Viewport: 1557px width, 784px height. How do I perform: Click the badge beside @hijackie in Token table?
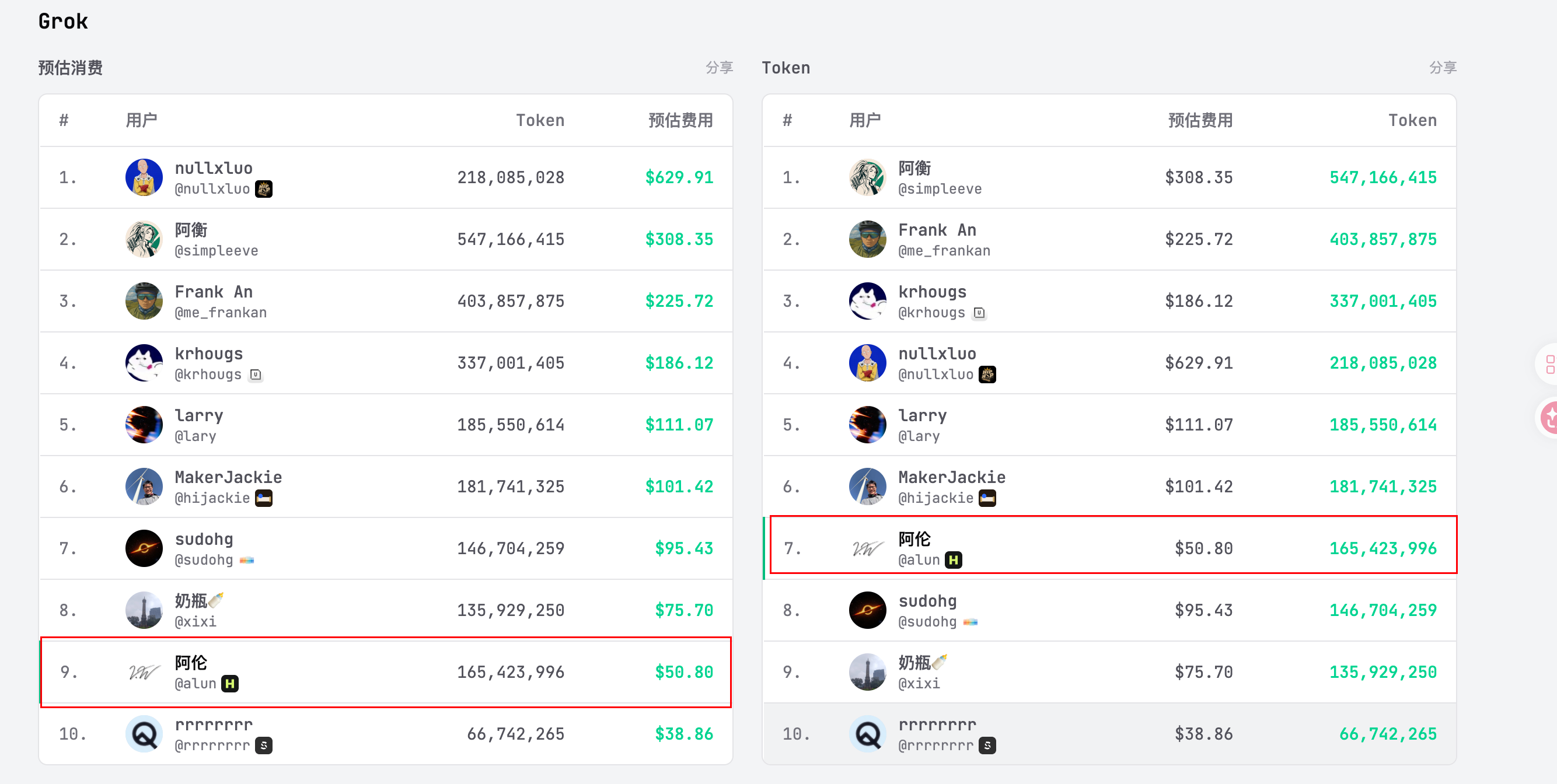pyautogui.click(x=987, y=498)
